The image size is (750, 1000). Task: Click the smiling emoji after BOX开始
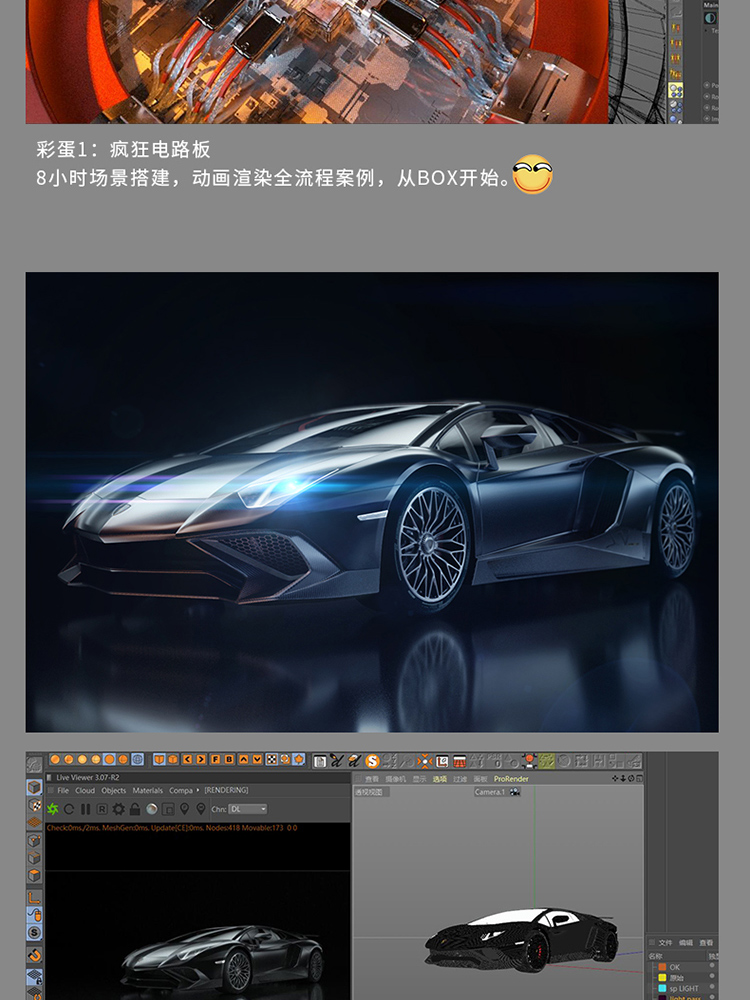pos(533,174)
